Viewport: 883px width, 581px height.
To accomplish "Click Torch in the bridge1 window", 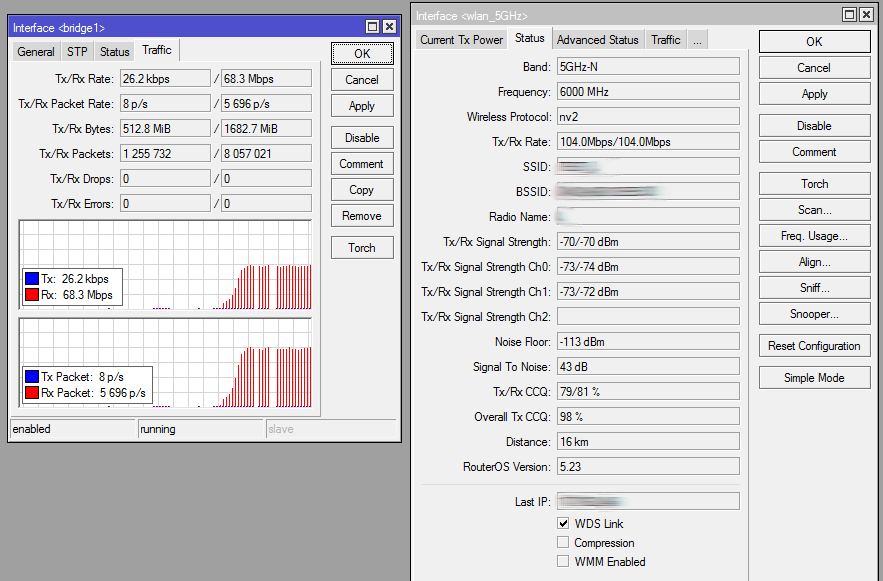I will coord(362,248).
